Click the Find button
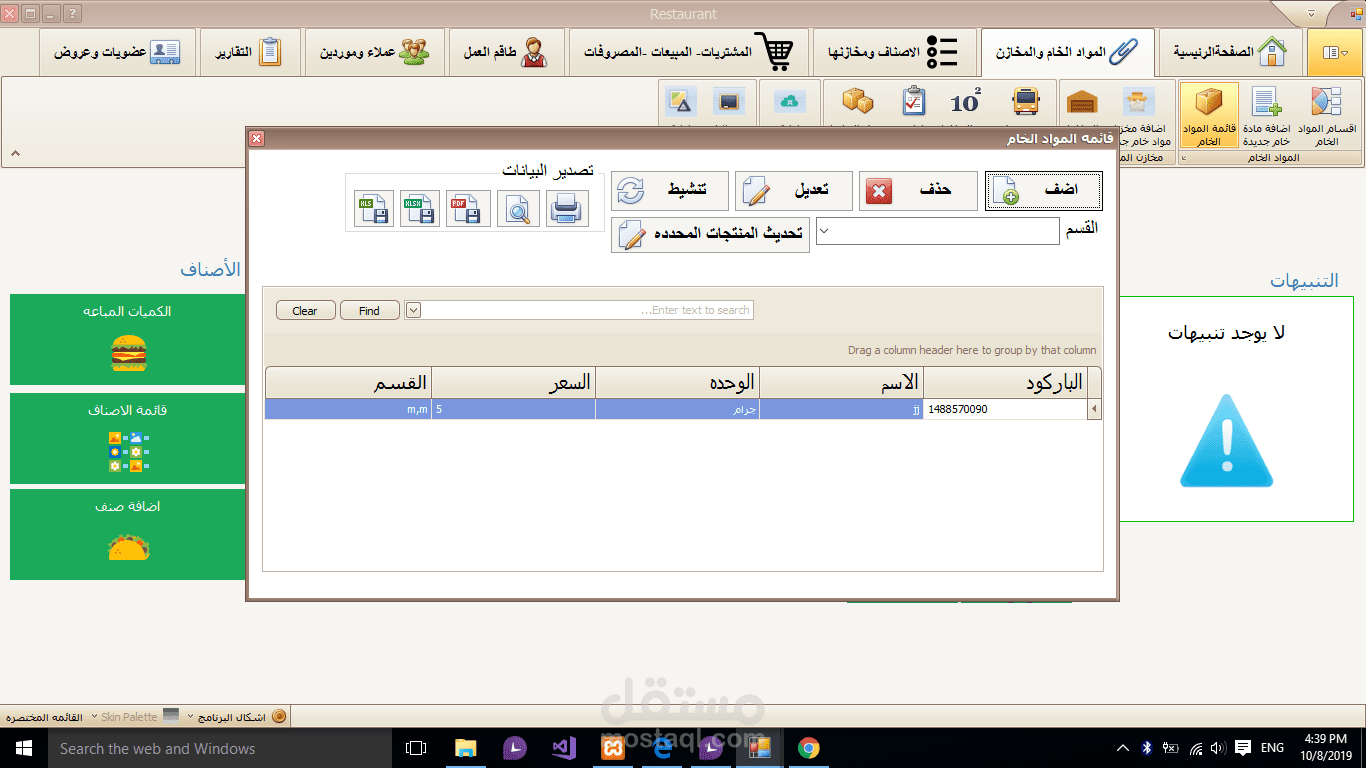This screenshot has width=1366, height=768. click(x=370, y=311)
